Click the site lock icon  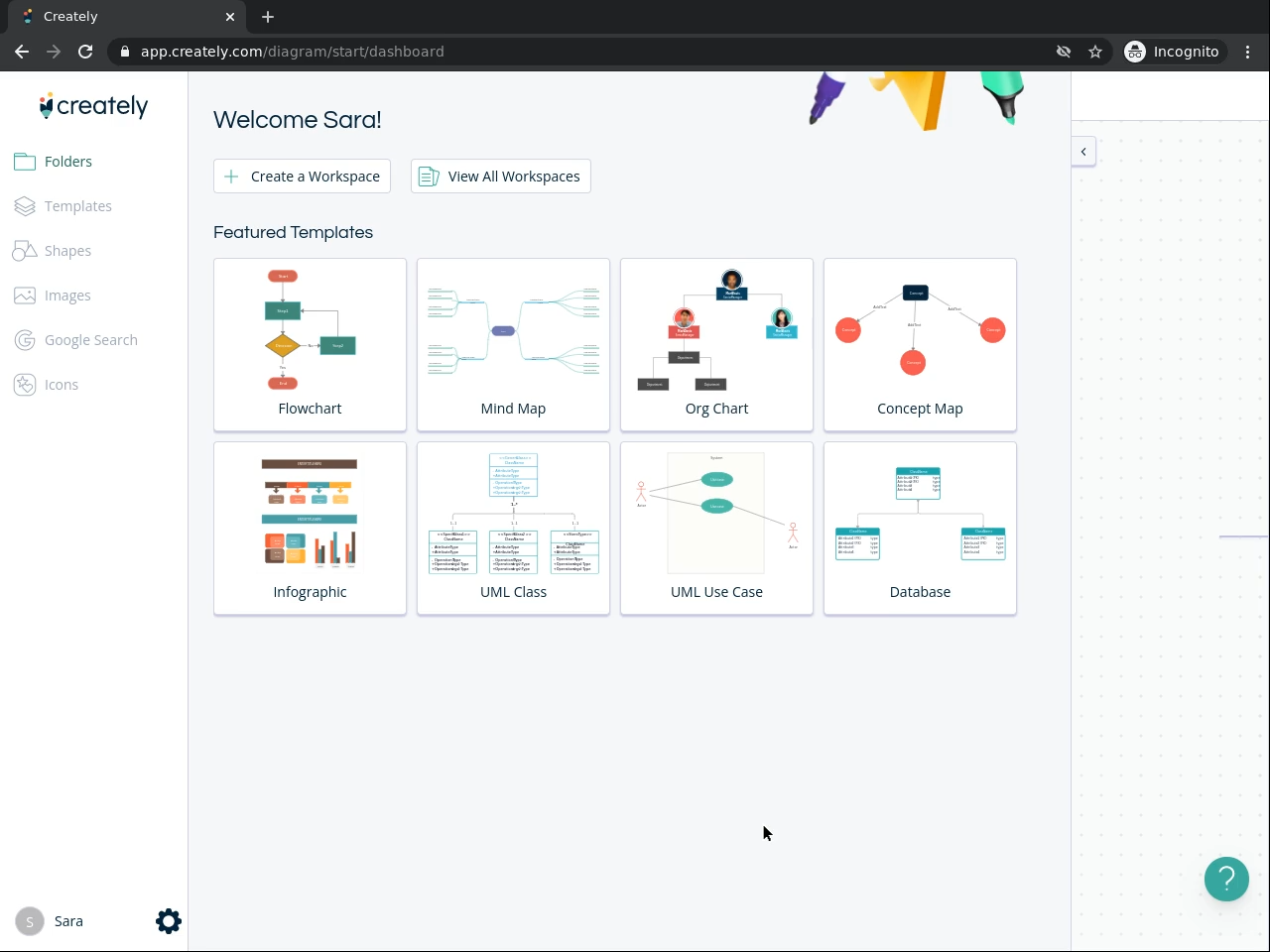125,52
